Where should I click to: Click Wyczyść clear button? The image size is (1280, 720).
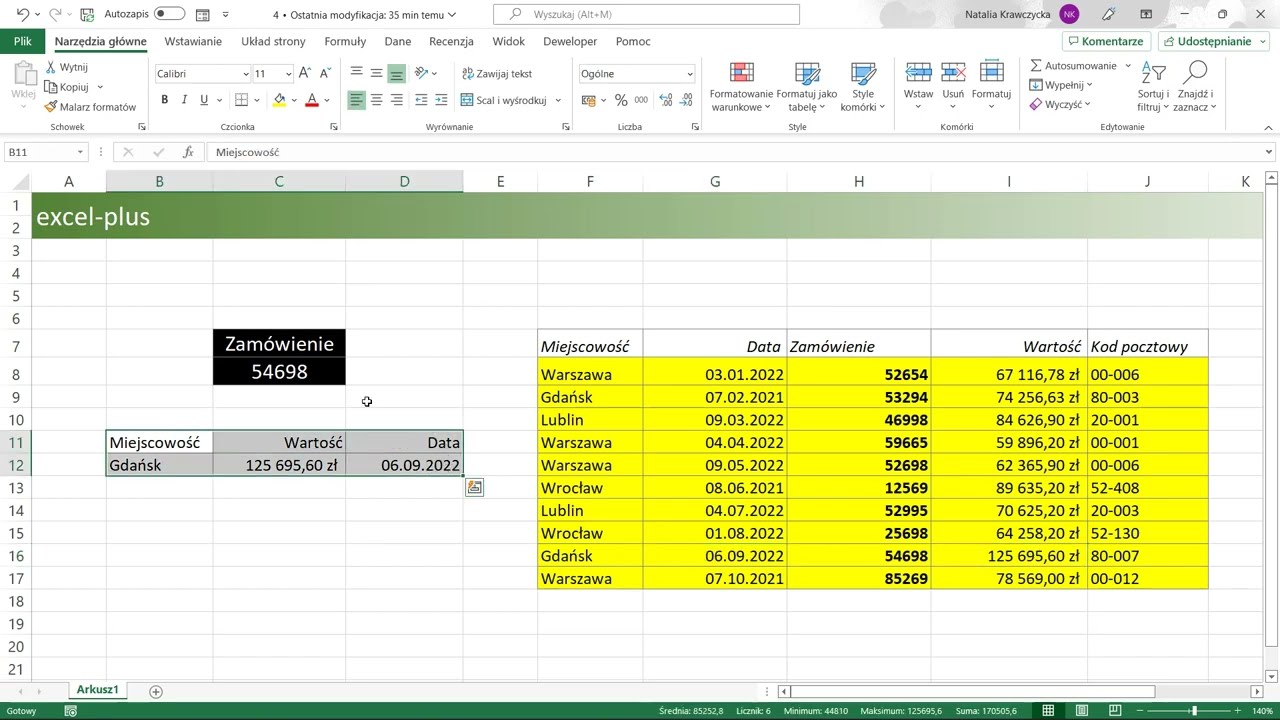(1060, 104)
